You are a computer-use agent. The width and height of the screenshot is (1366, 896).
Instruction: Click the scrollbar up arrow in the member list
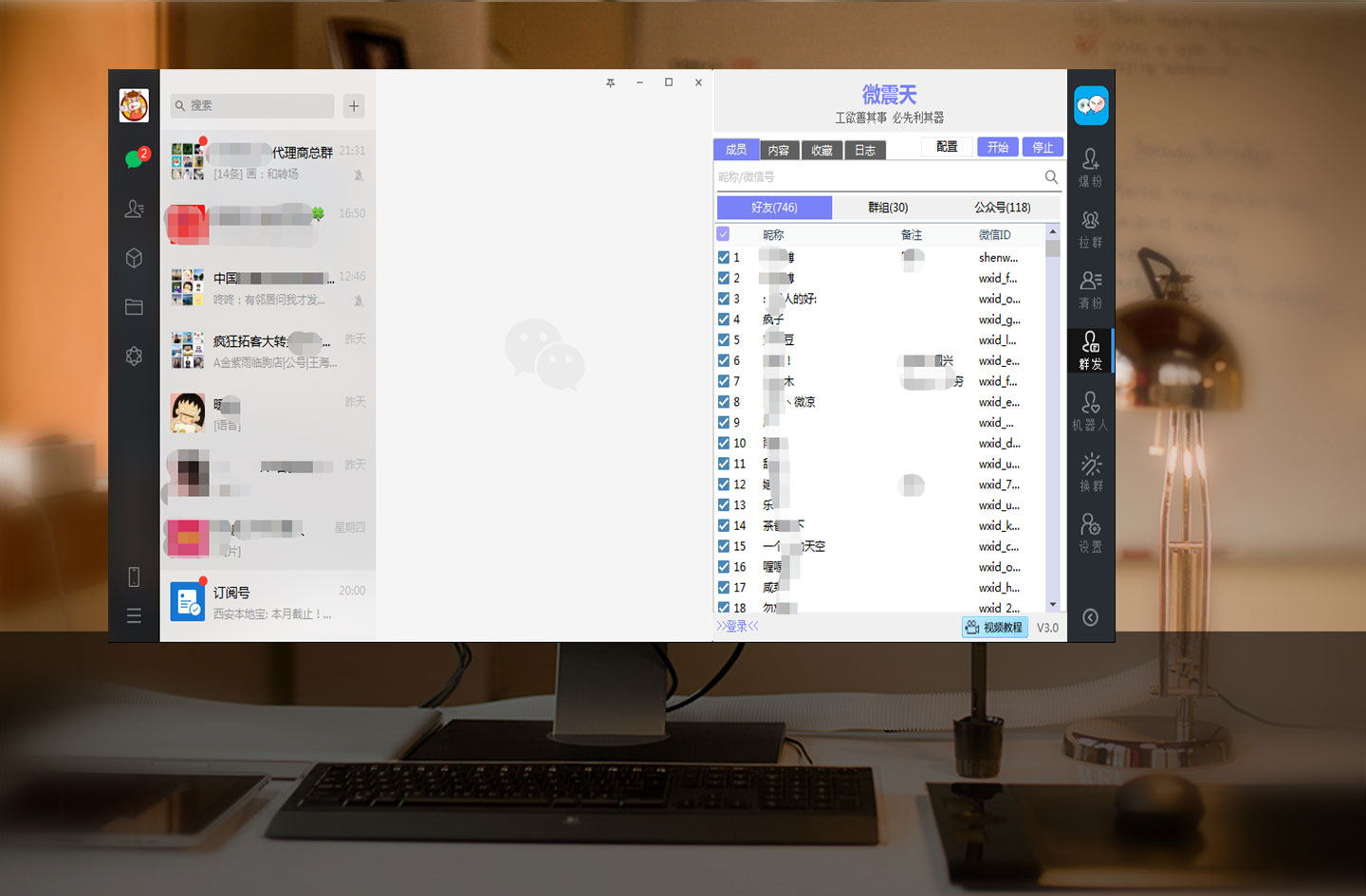tap(1052, 232)
